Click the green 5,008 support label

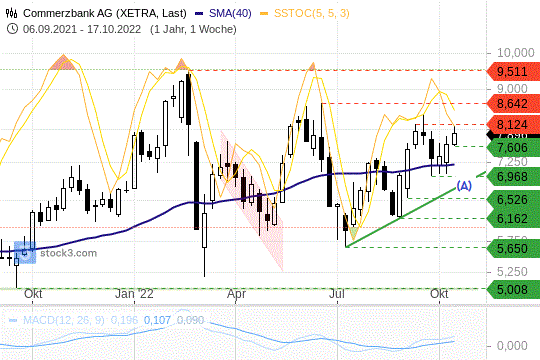click(x=513, y=290)
